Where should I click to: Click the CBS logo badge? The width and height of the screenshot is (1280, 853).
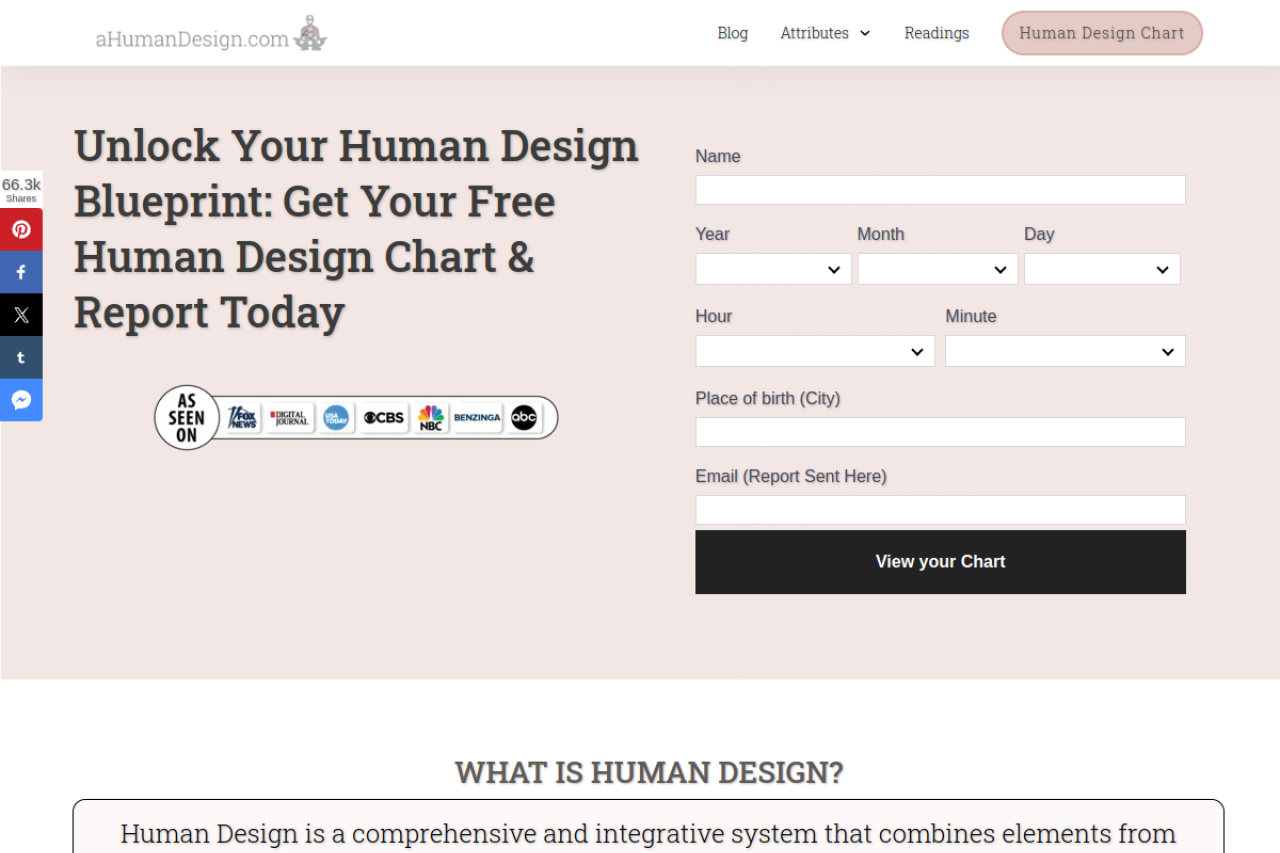pyautogui.click(x=384, y=418)
